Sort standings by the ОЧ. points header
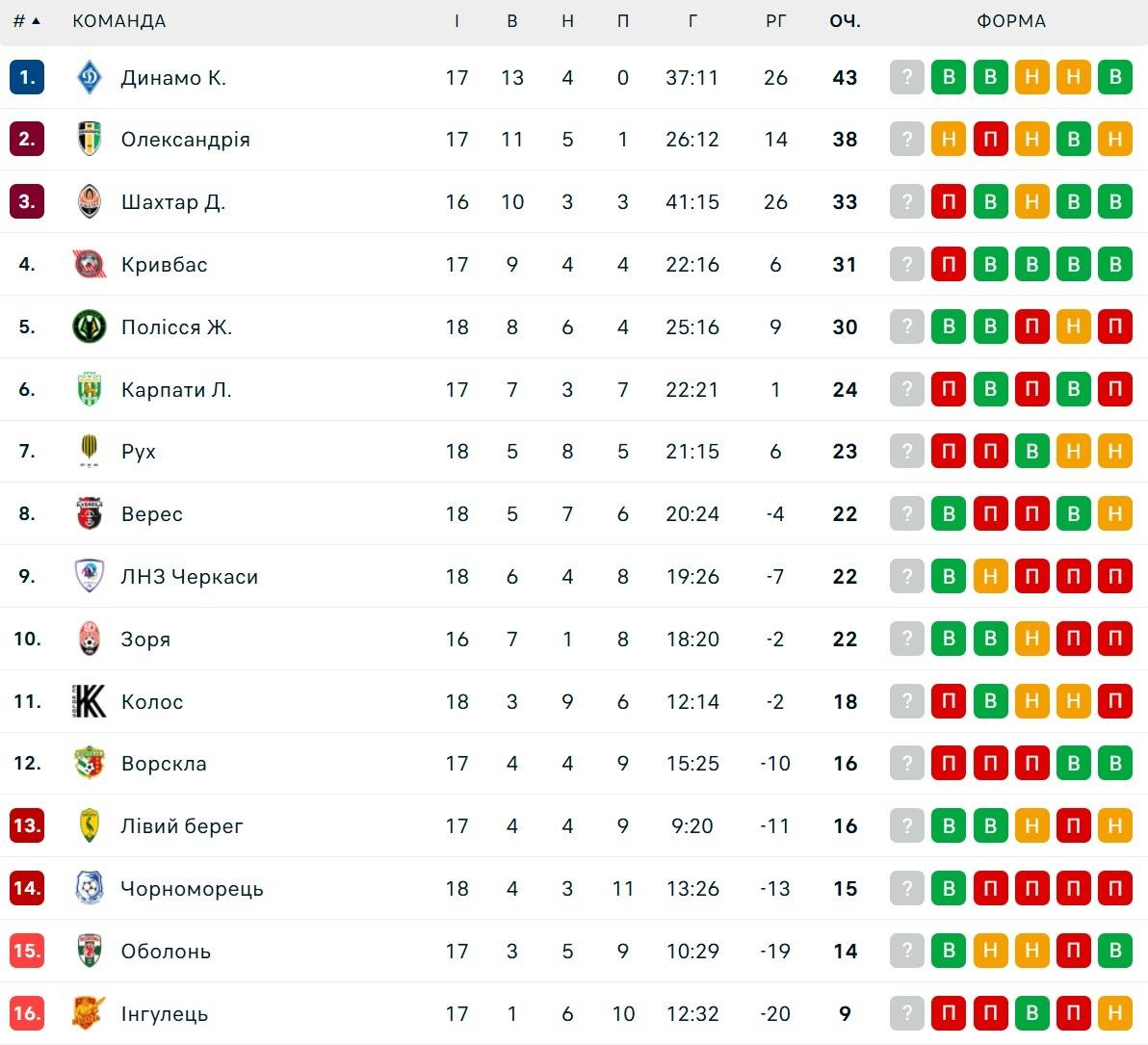Image resolution: width=1148 pixels, height=1045 pixels. 845,21
